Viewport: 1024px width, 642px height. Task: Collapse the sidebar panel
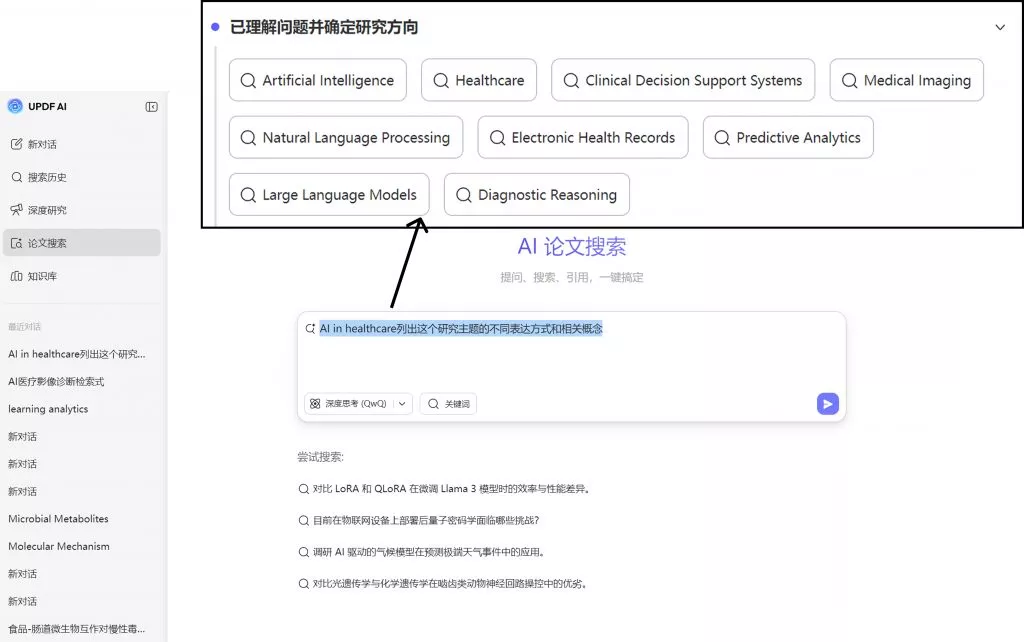click(151, 107)
